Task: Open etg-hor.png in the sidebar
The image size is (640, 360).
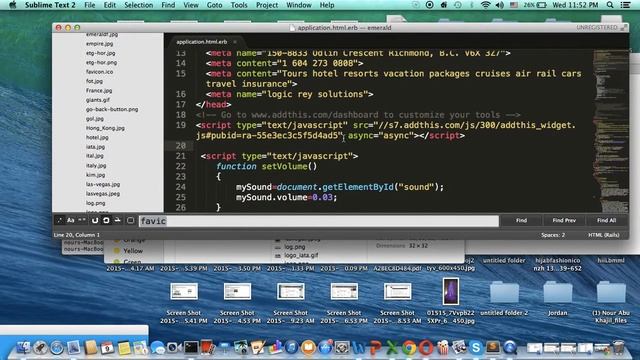Action: click(101, 62)
